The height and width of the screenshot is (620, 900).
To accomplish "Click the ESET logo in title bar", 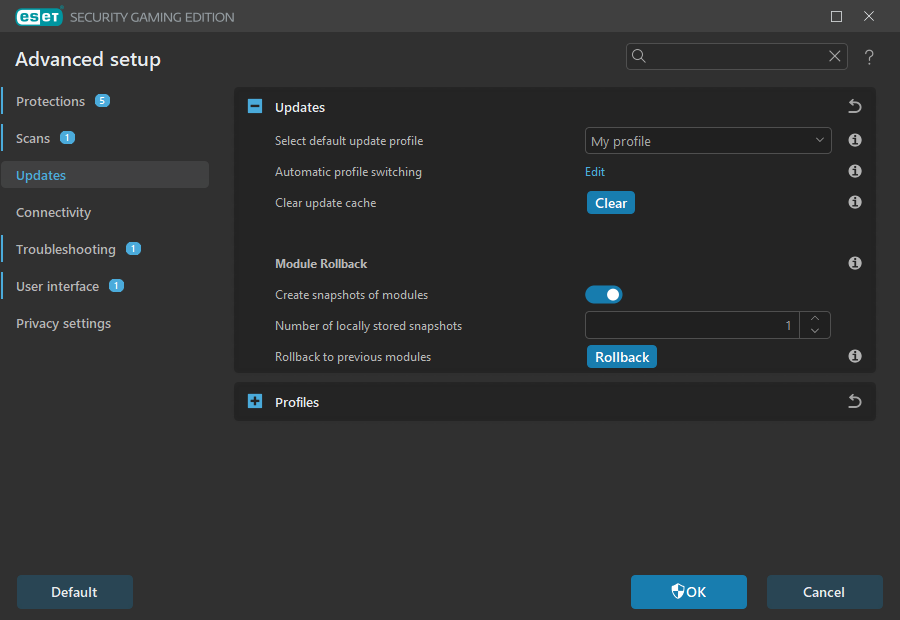I will 39,17.
